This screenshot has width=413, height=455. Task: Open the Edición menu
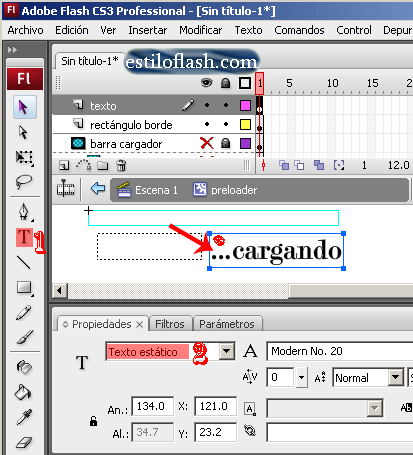72,30
